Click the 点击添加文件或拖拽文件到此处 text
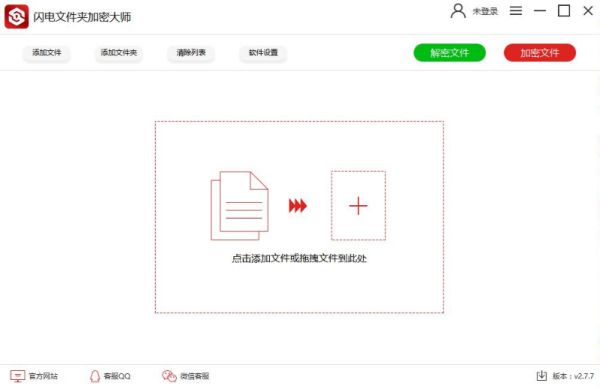600x389 pixels. click(299, 259)
